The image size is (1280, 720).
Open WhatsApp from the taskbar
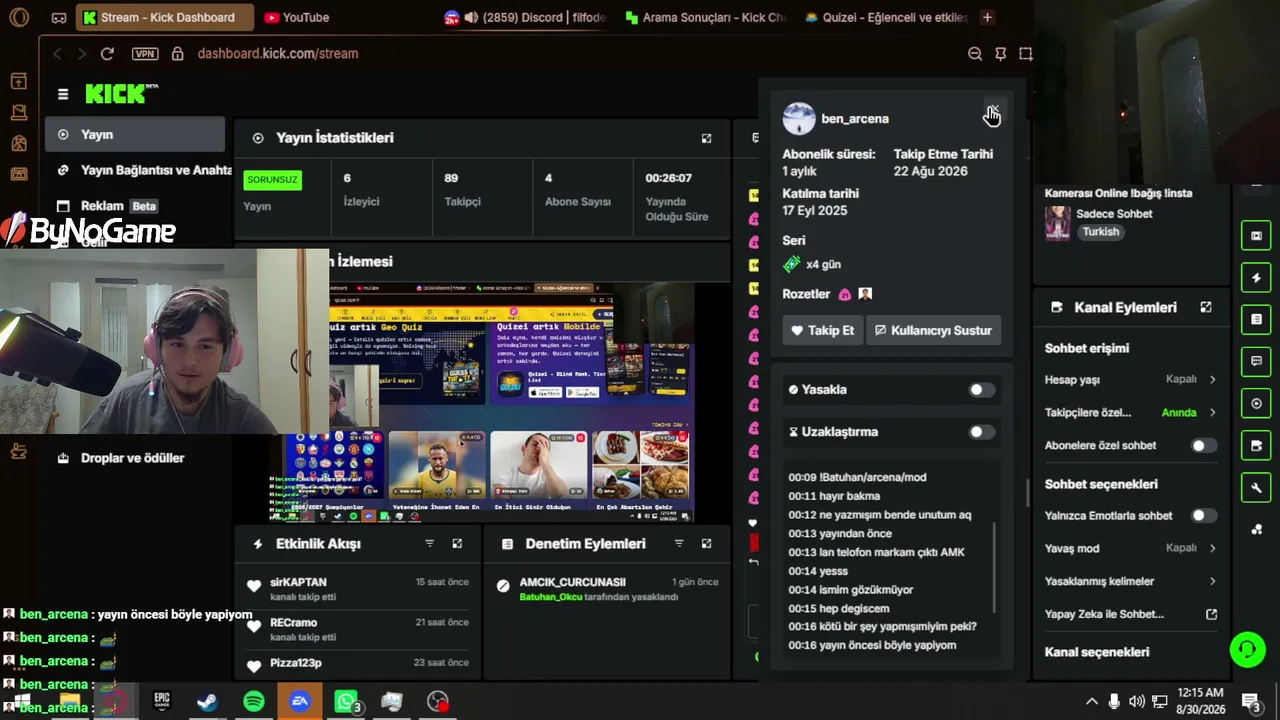coord(346,702)
